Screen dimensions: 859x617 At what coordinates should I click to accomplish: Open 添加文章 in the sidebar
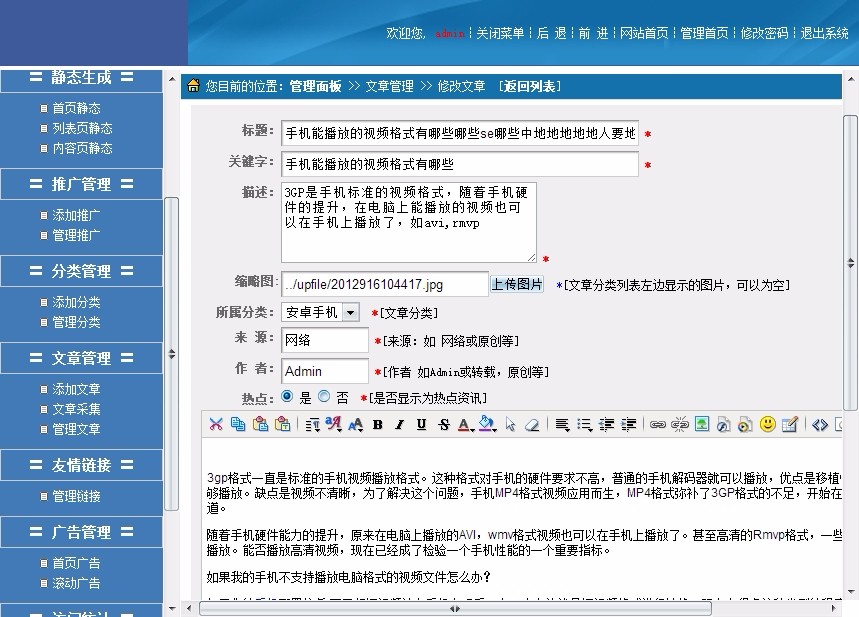click(76, 389)
